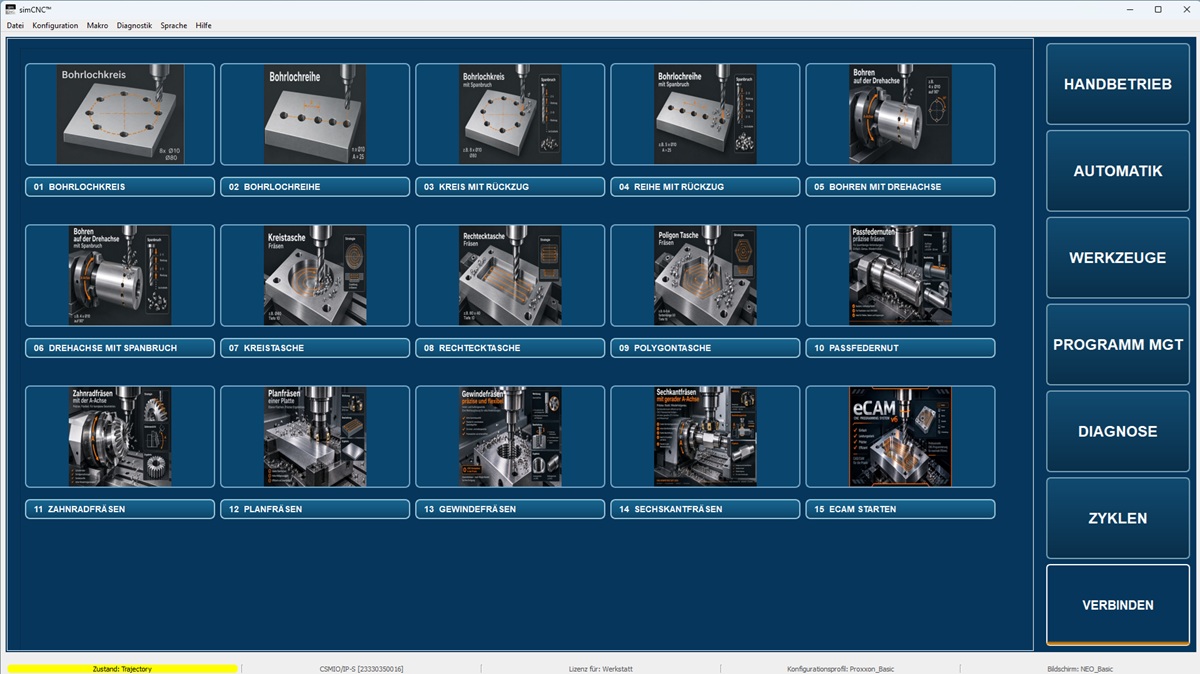Open the WERKZEUGE screen
The height and width of the screenshot is (674, 1200).
tap(1118, 258)
